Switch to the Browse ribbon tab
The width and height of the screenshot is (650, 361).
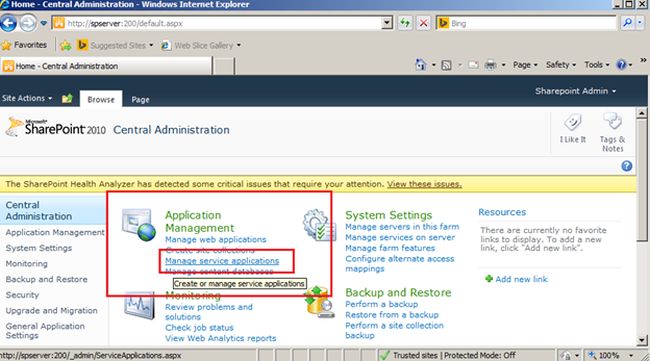pos(101,99)
